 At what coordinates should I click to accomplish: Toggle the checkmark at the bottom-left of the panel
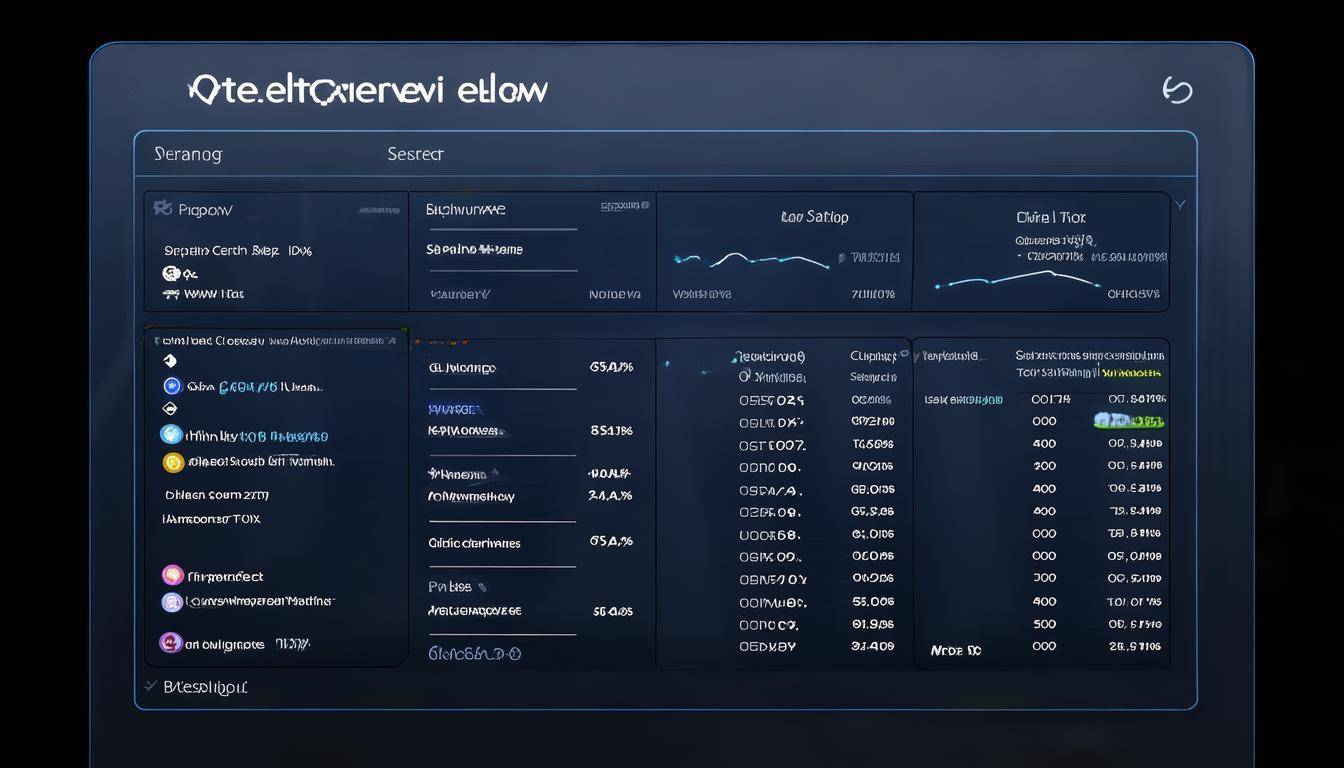pos(150,686)
